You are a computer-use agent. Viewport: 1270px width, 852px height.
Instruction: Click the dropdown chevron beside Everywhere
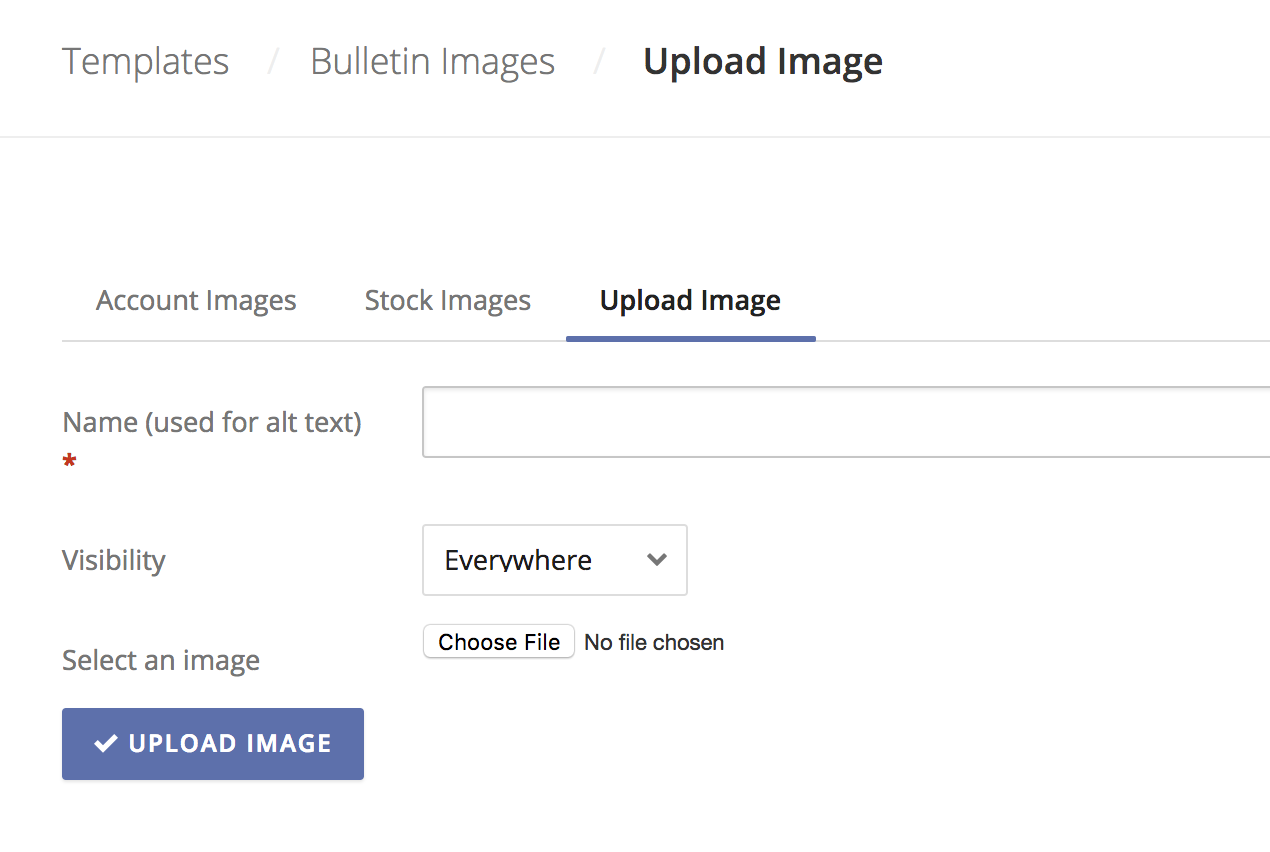click(657, 560)
